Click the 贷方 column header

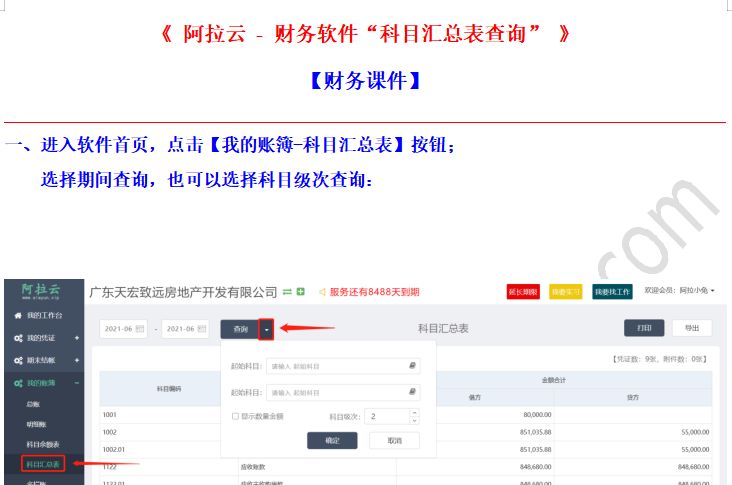pos(633,398)
